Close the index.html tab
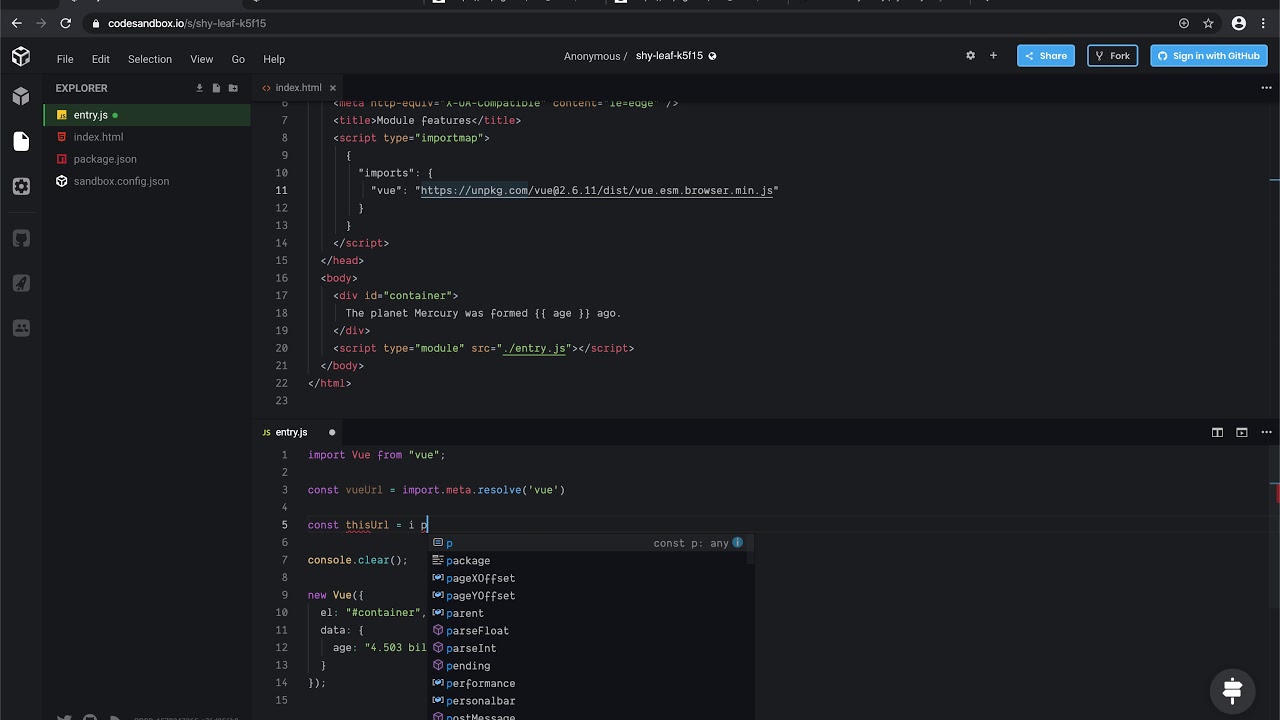 [333, 88]
